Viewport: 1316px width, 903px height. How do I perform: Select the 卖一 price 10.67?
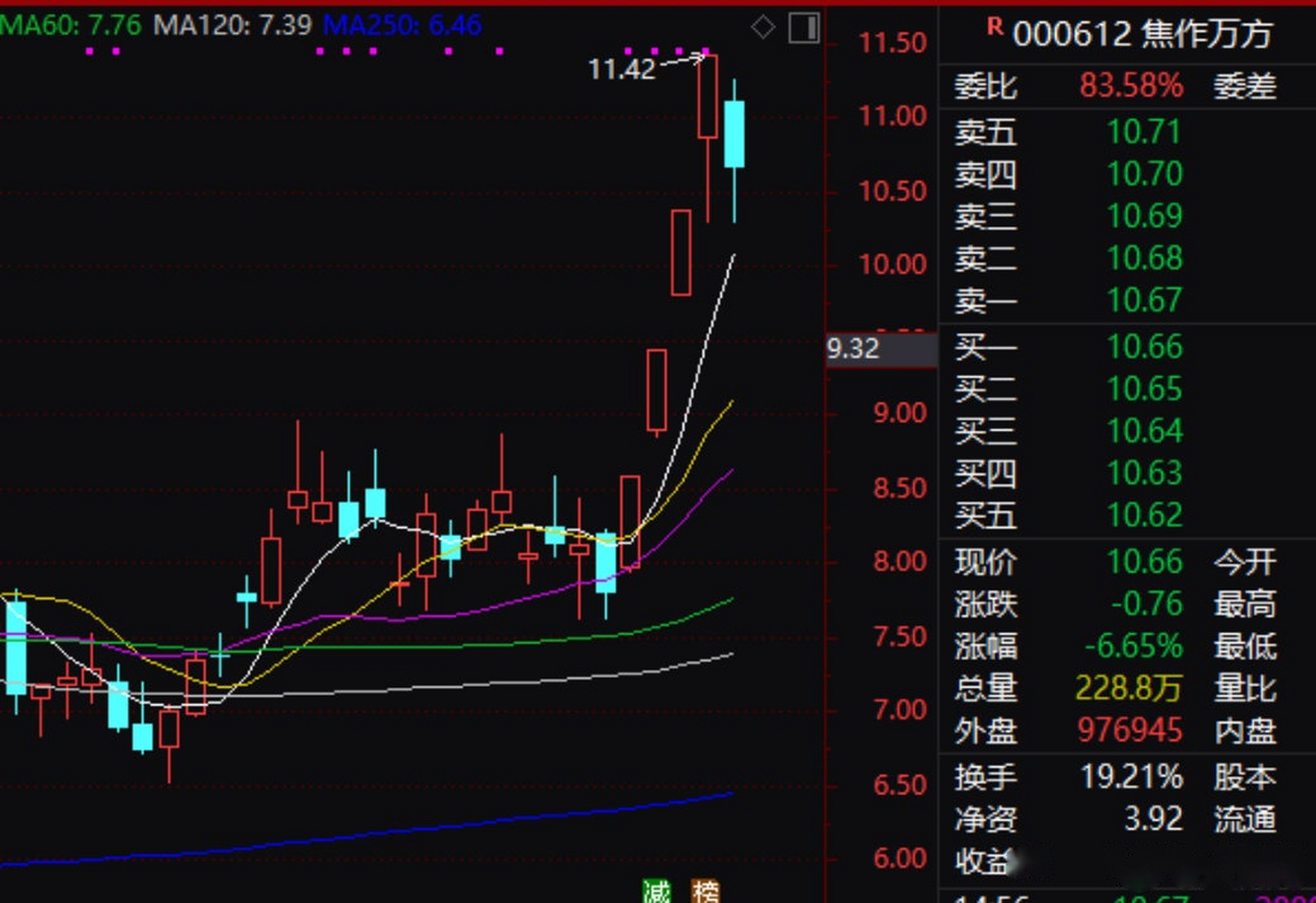click(1145, 300)
